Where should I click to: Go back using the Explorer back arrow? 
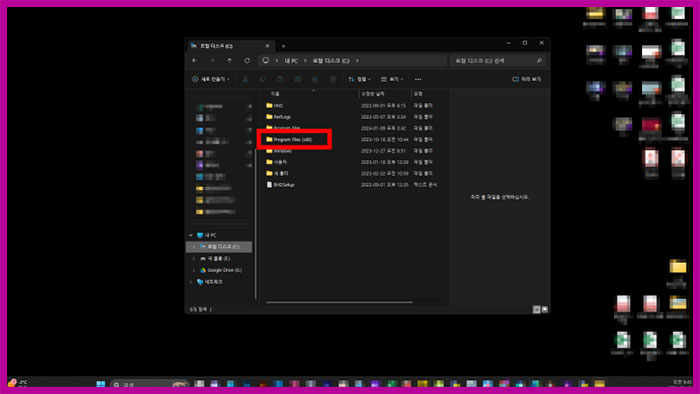[195, 61]
